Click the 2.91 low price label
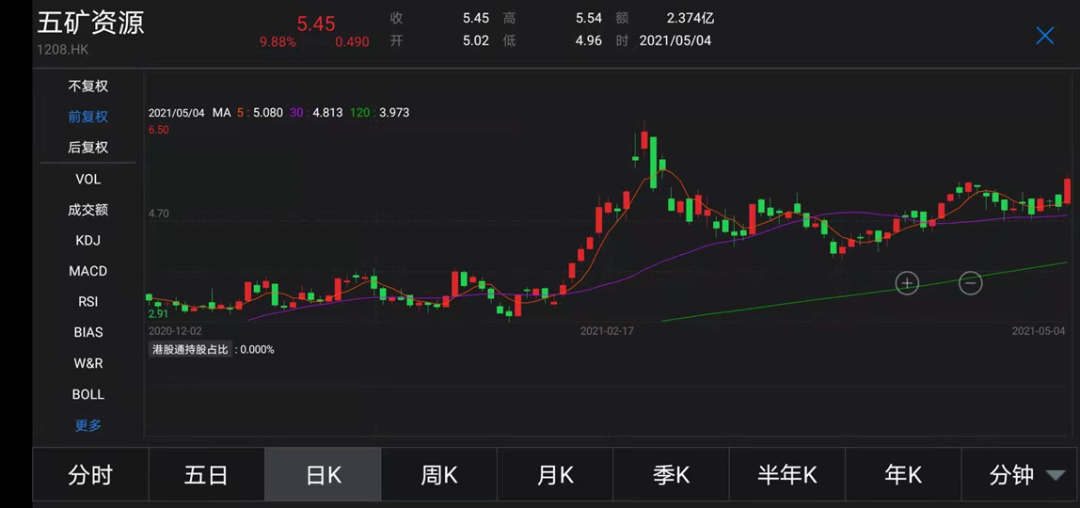Viewport: 1080px width, 508px height. pyautogui.click(x=158, y=314)
